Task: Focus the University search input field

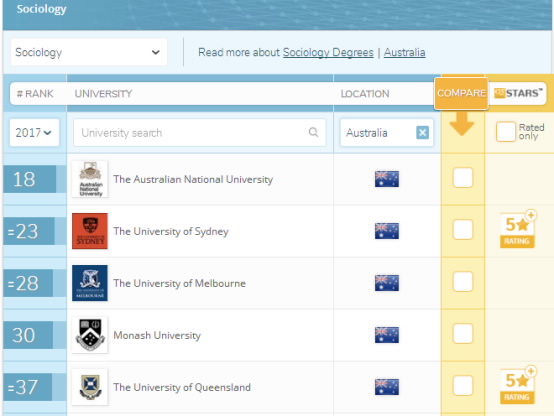Action: point(200,133)
